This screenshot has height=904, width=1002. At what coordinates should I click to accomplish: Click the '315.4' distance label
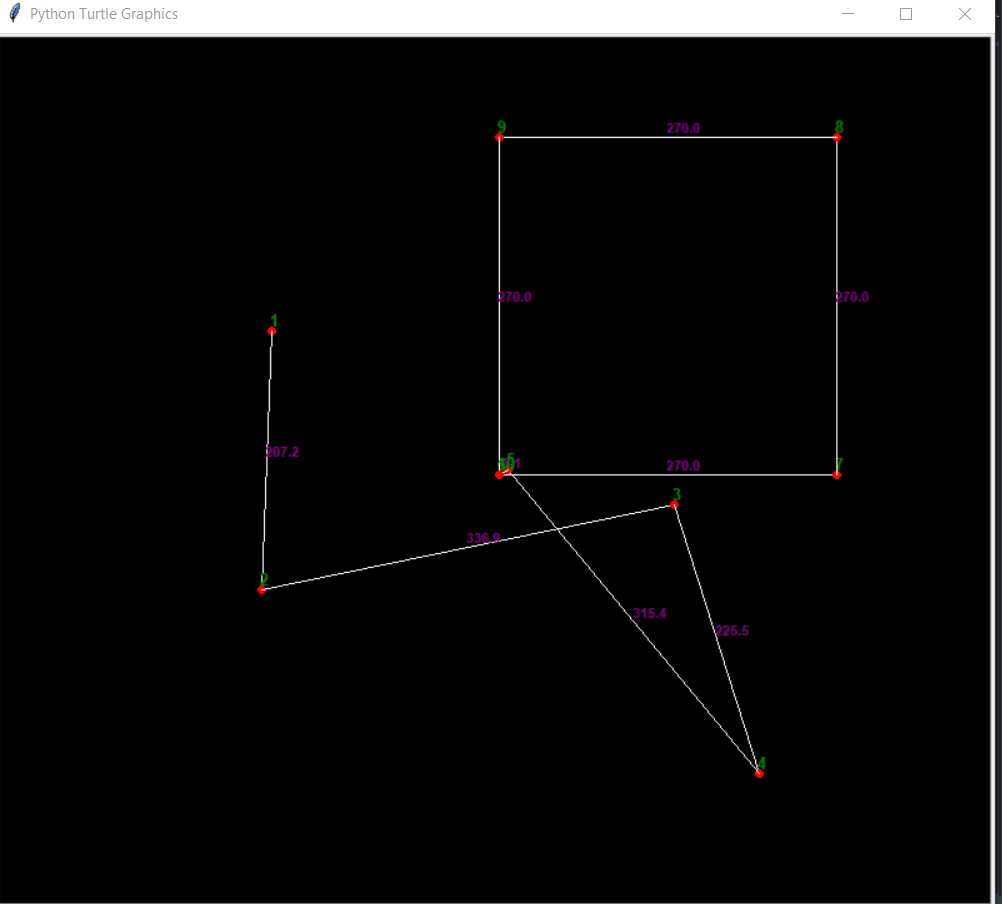coord(649,613)
